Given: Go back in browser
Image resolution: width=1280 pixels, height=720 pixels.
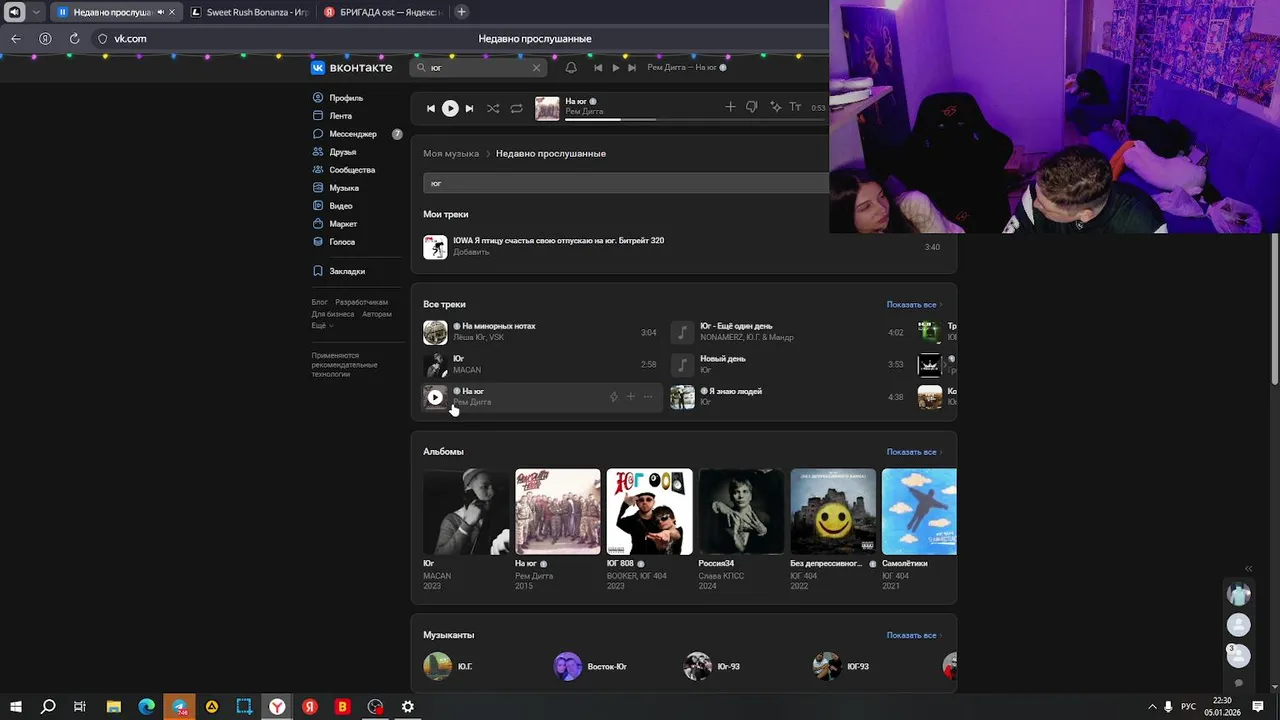Looking at the screenshot, I should click(16, 39).
